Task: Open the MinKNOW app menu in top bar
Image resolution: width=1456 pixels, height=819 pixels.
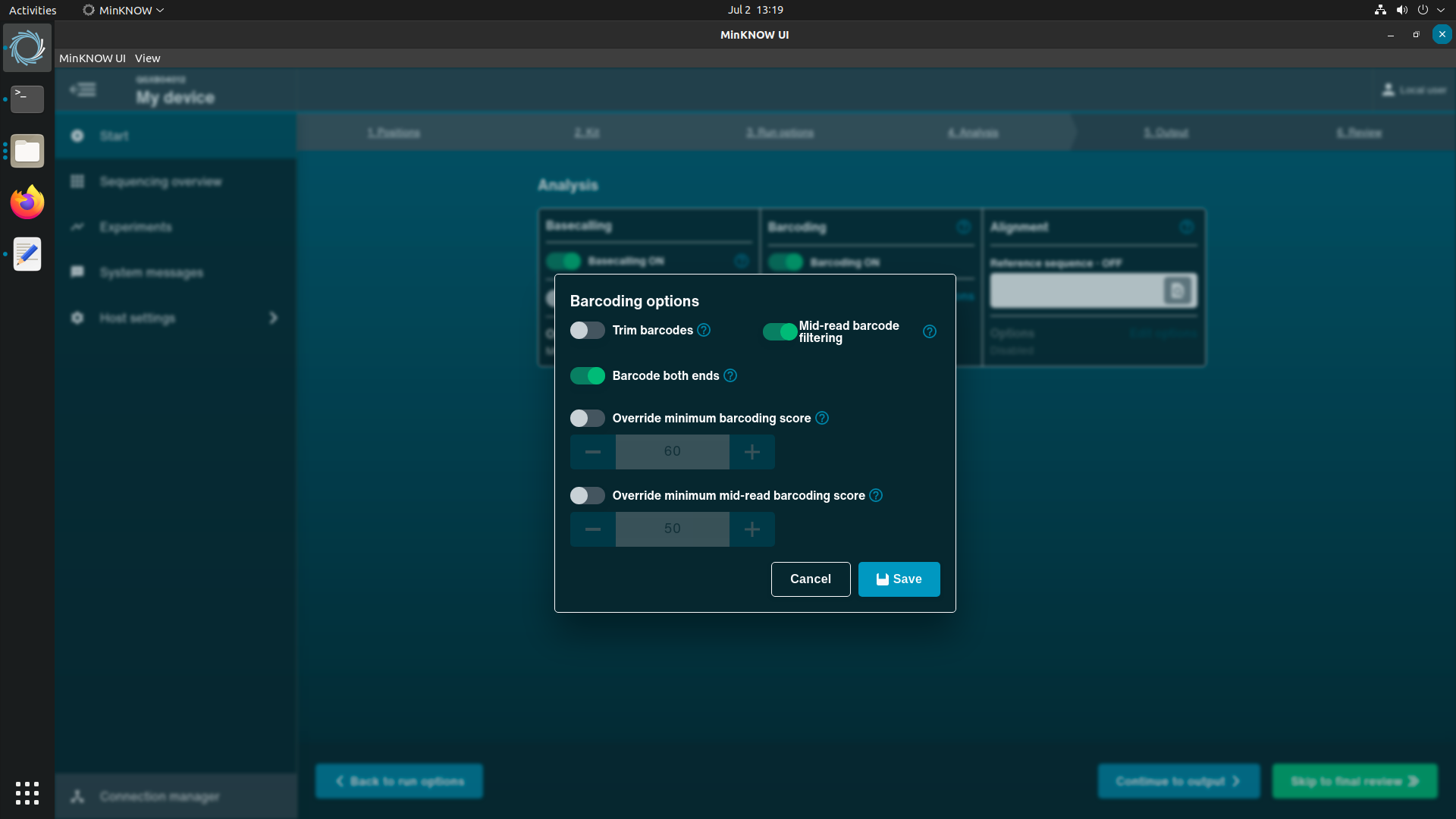Action: coord(124,10)
